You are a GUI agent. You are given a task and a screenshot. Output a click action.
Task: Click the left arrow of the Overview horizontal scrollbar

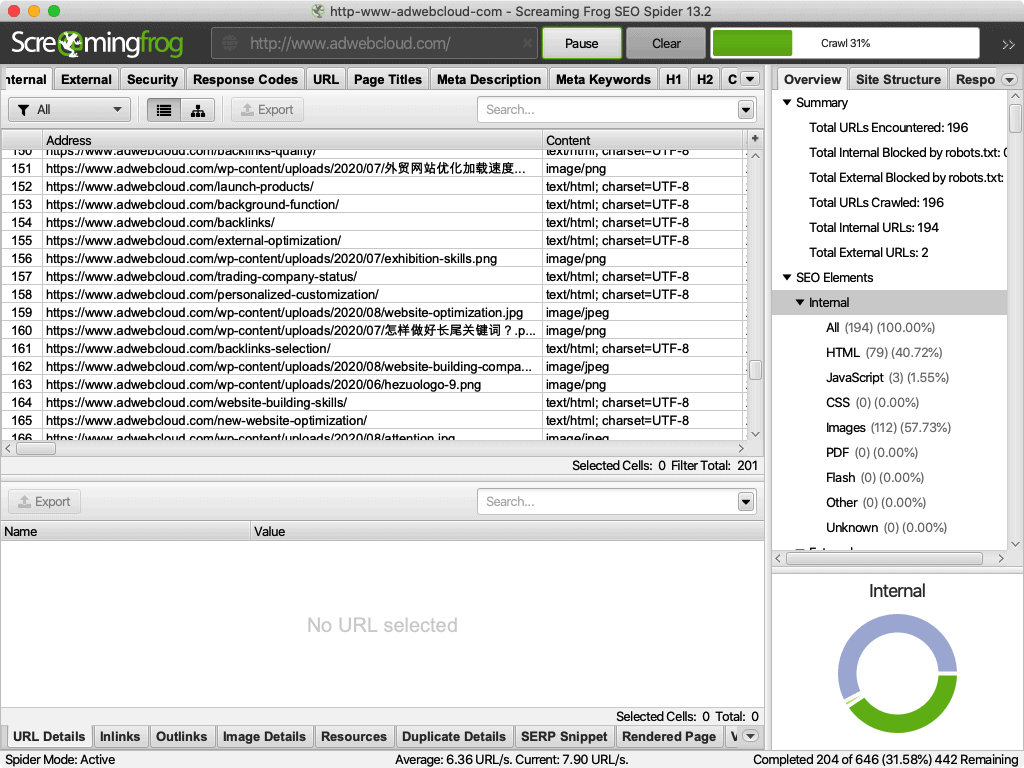click(778, 558)
